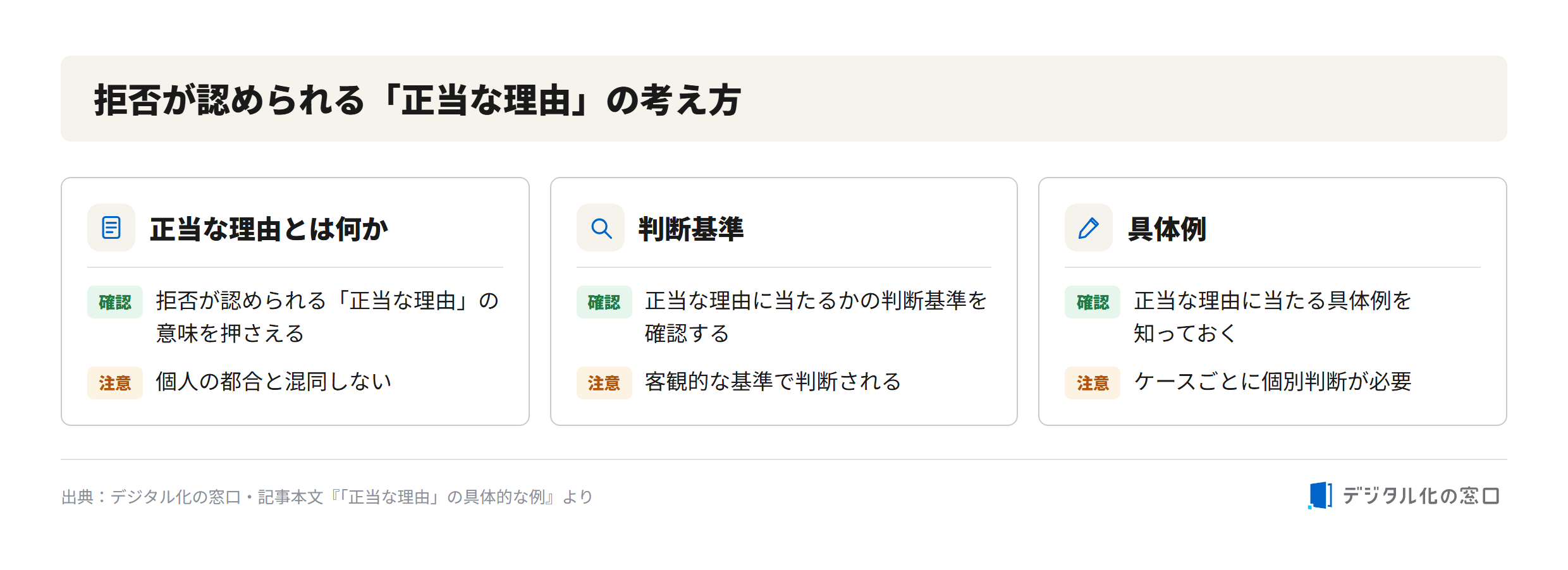This screenshot has width=1568, height=570.
Task: Click the text 個人の都合と混同しない
Action: (x=274, y=382)
